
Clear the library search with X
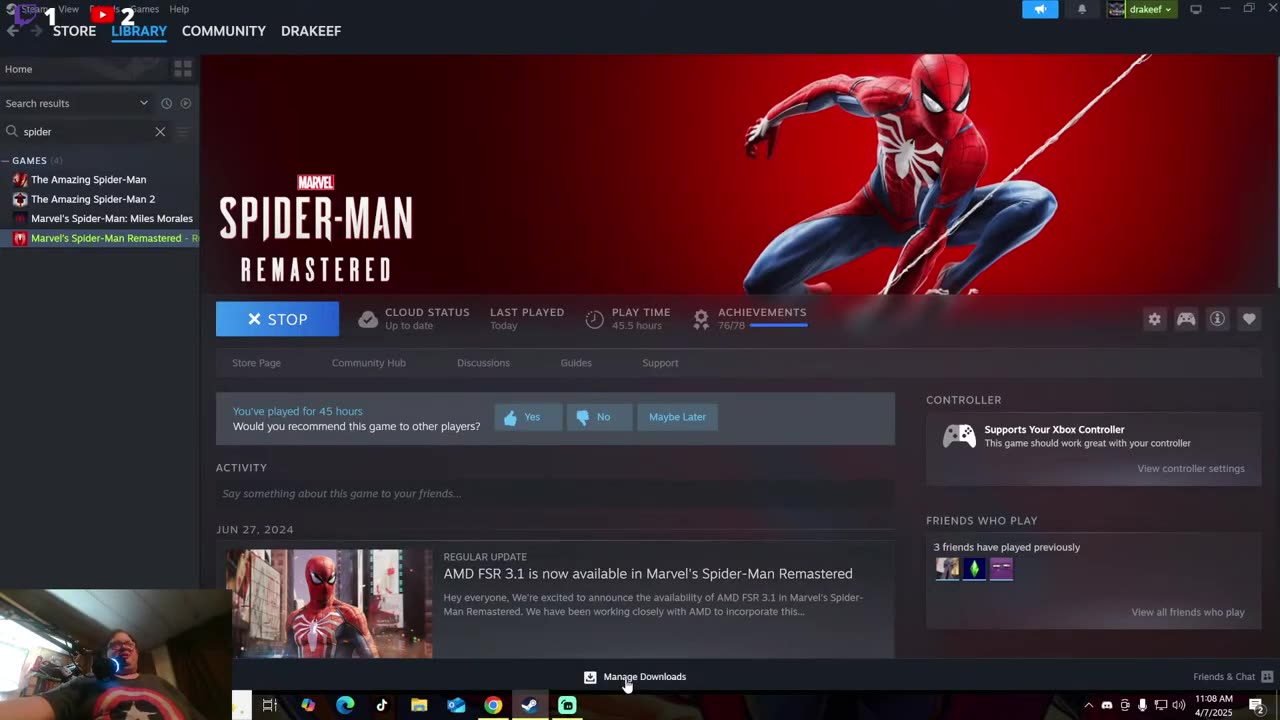point(160,131)
